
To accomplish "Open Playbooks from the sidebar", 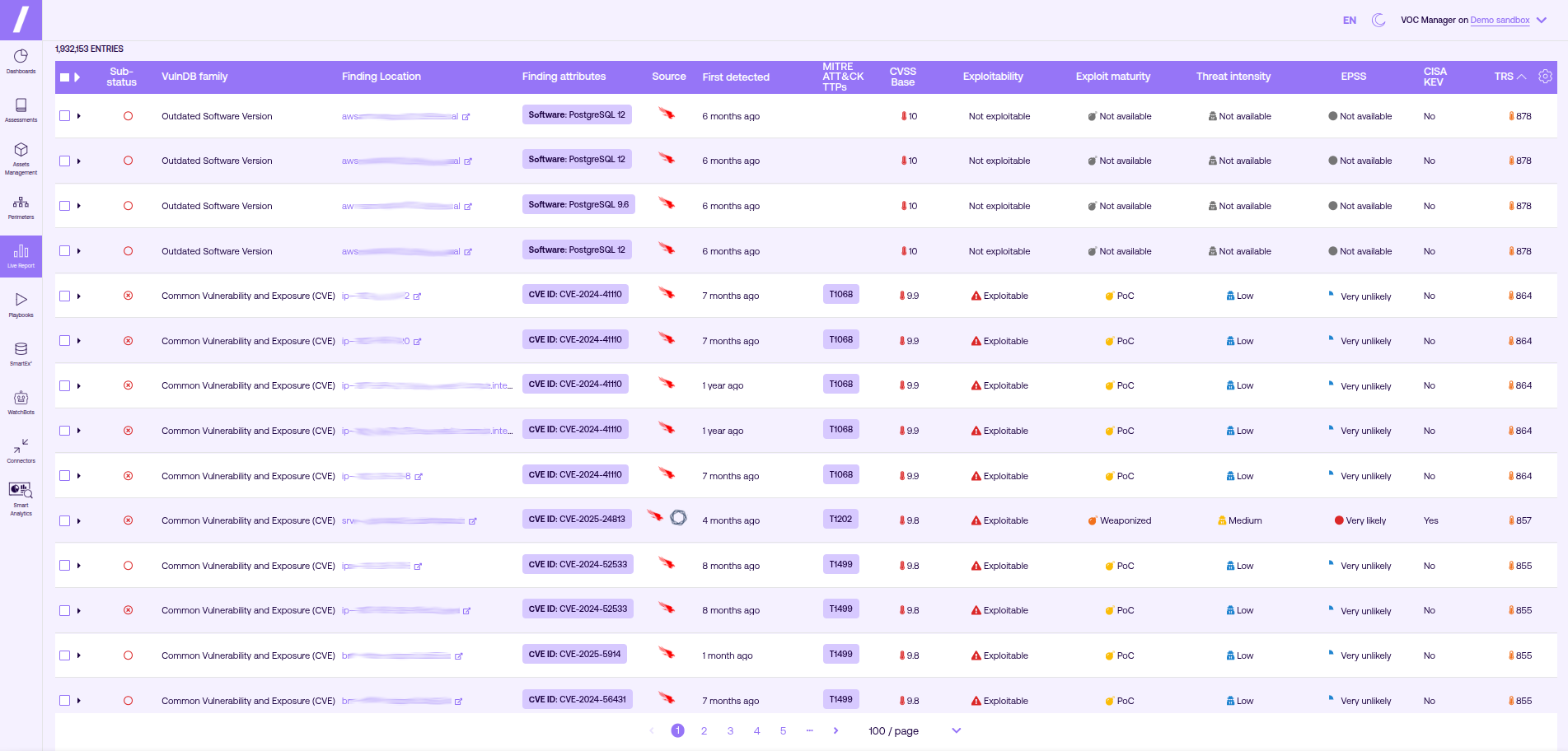I will 21,304.
